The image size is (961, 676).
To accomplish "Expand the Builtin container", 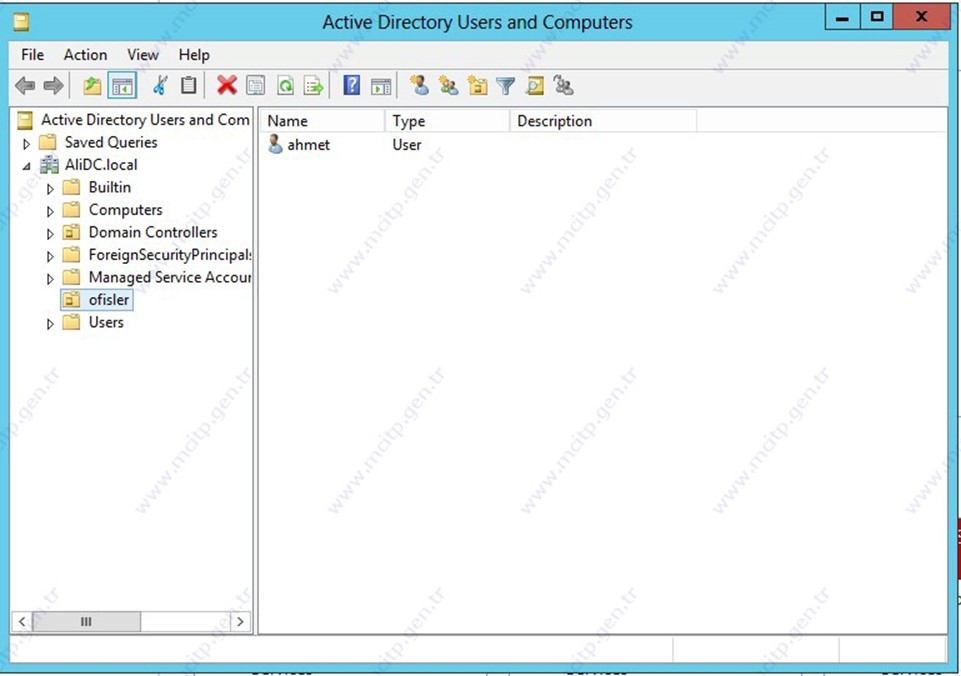I will [x=50, y=189].
